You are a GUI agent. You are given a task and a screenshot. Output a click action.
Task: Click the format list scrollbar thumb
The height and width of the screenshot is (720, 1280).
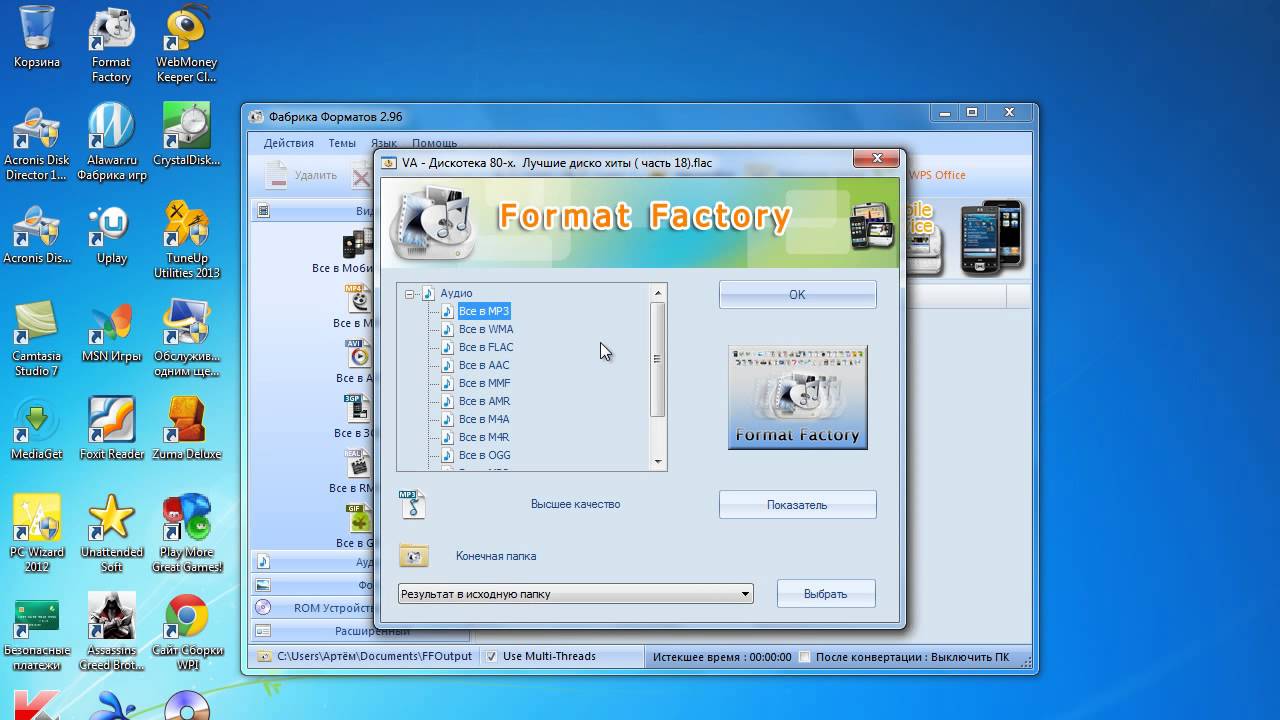click(658, 359)
